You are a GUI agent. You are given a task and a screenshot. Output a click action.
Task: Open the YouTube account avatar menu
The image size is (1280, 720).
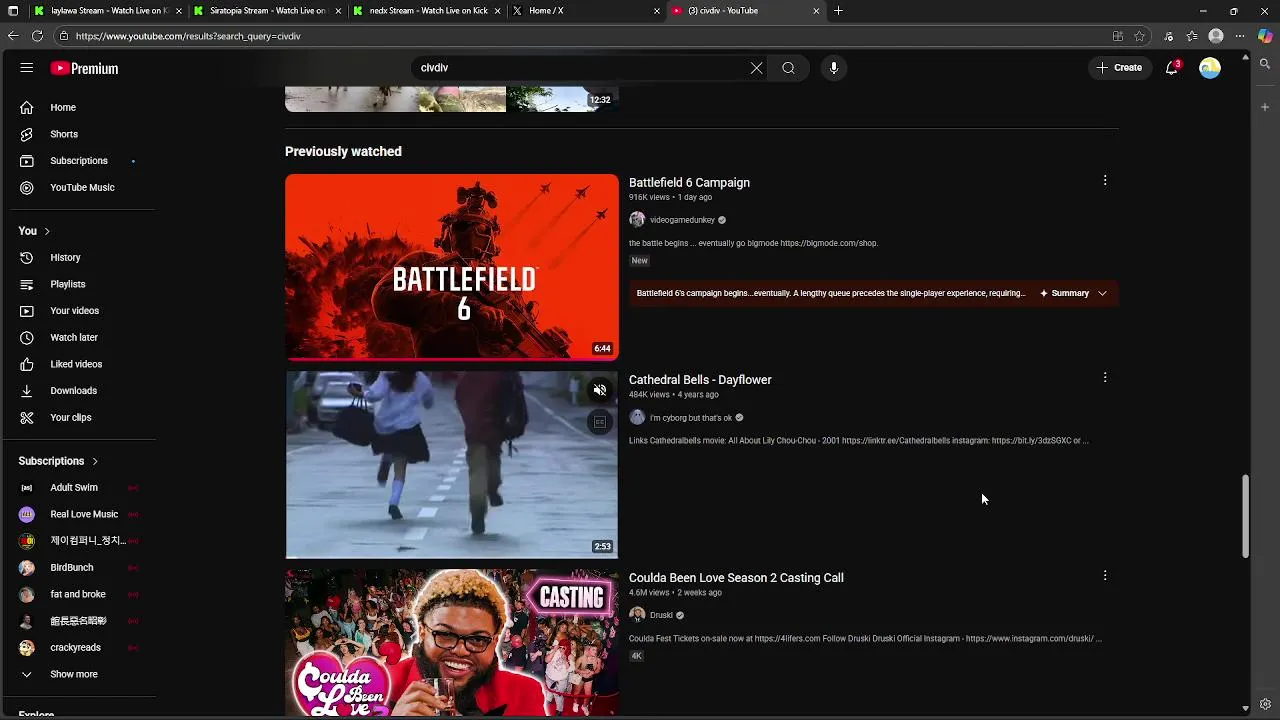[1210, 68]
